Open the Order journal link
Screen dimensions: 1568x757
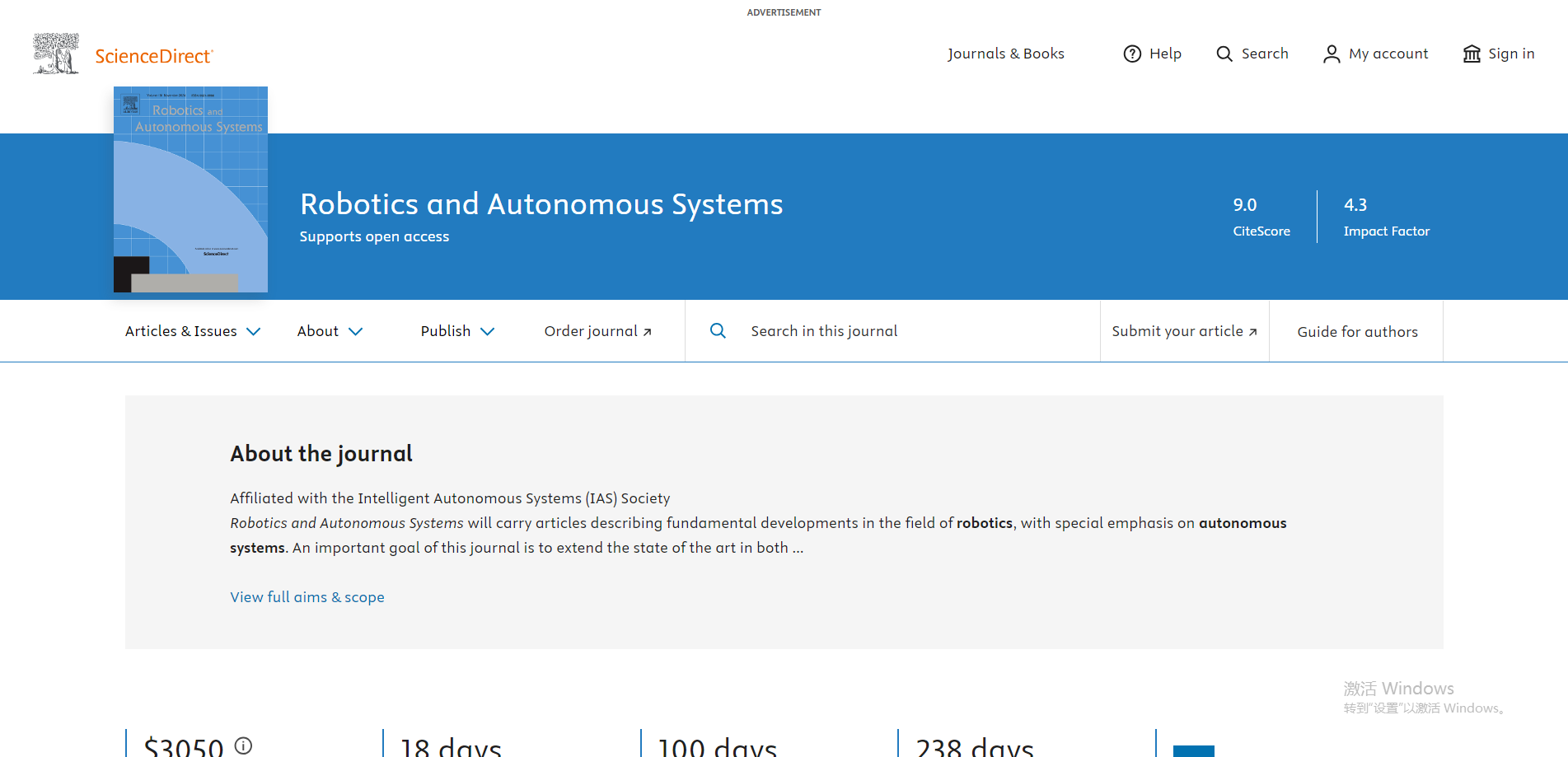[x=598, y=331]
